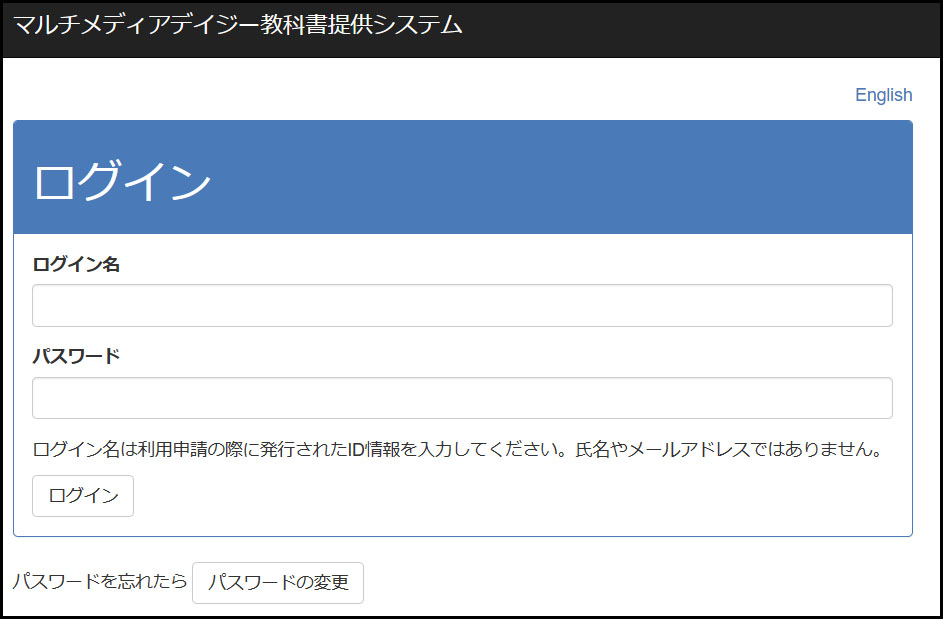Switch page language to English

(x=883, y=95)
